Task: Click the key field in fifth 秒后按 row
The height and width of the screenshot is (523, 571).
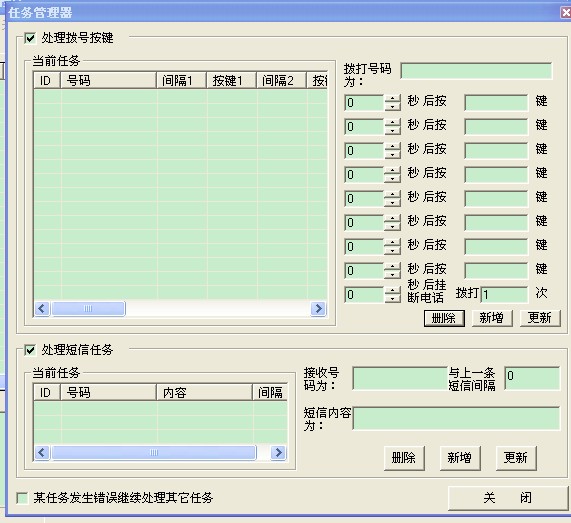Action: pos(496,199)
